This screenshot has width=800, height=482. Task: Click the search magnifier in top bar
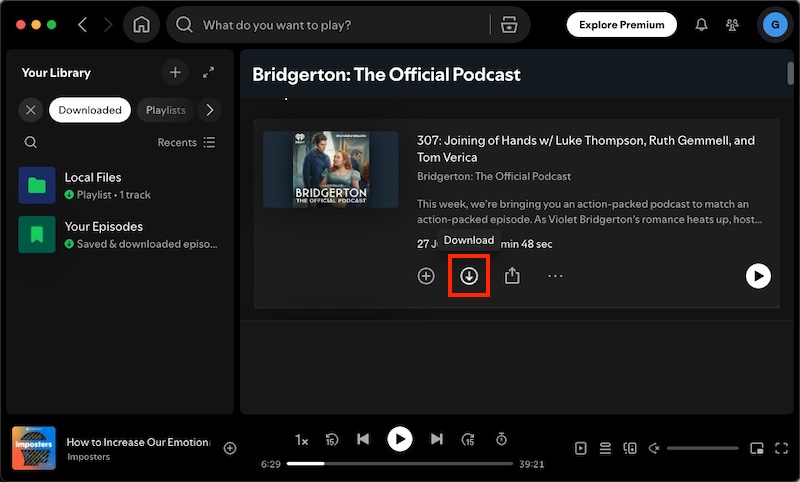point(184,24)
